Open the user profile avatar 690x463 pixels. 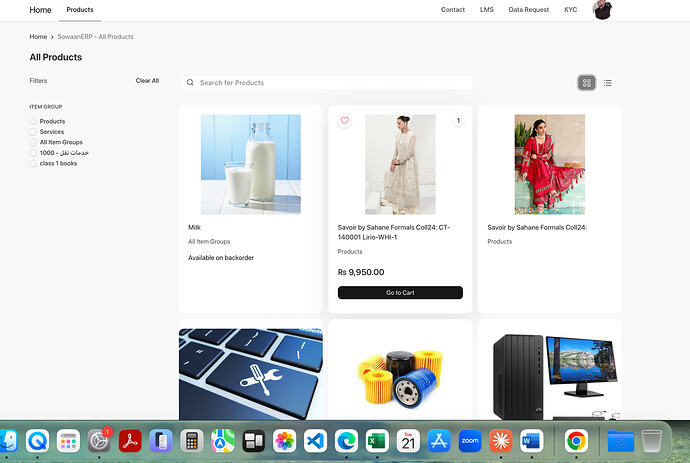(602, 10)
